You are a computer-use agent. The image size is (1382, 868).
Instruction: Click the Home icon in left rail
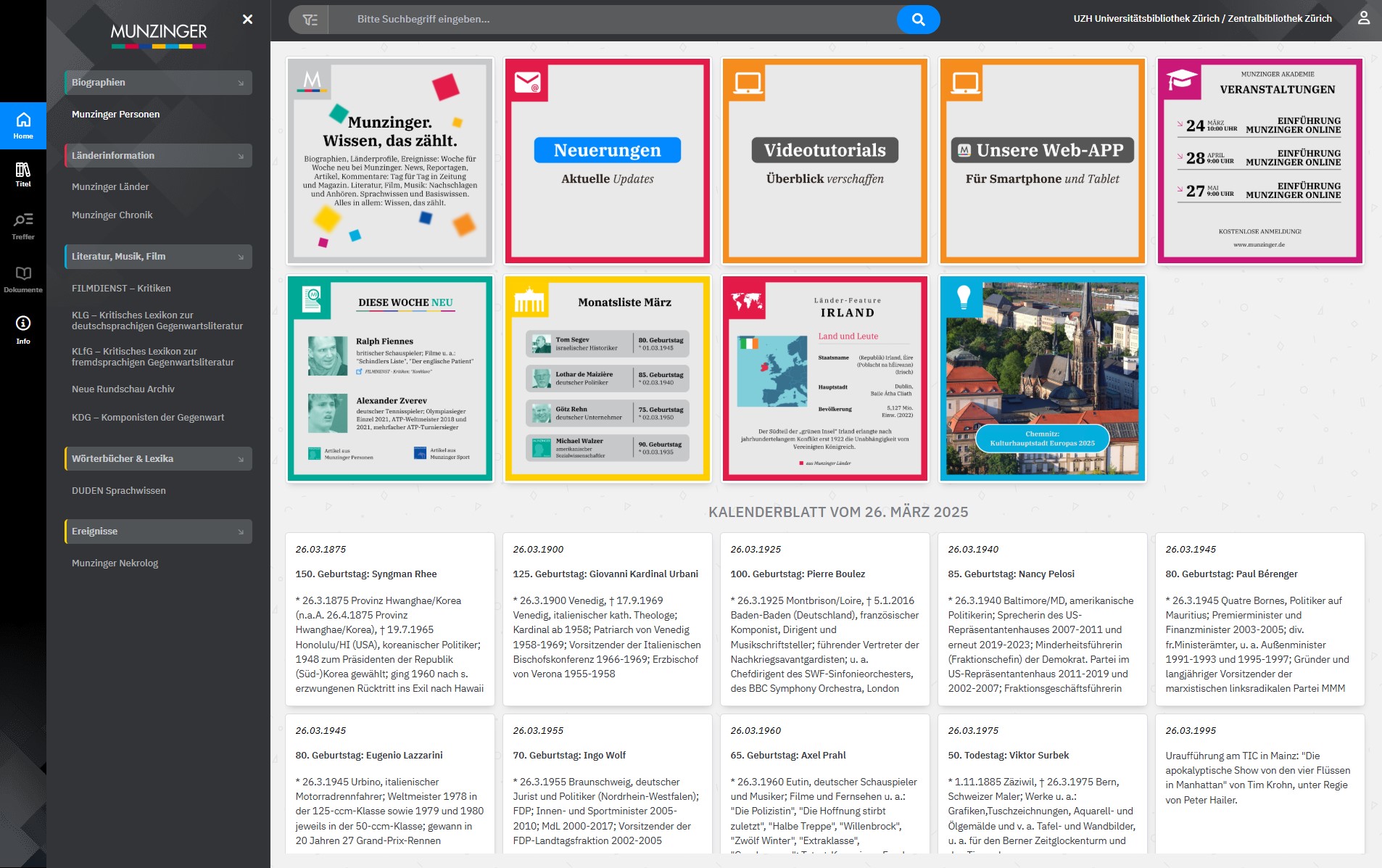click(23, 125)
